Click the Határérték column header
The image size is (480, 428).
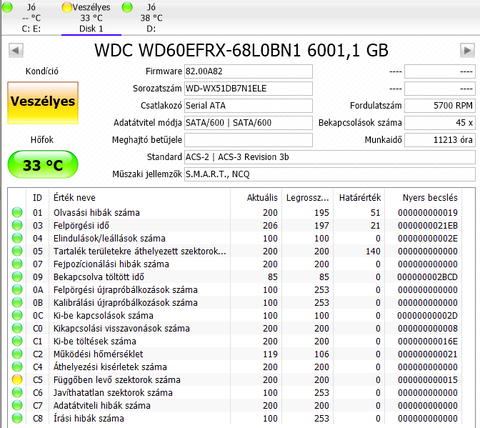360,198
